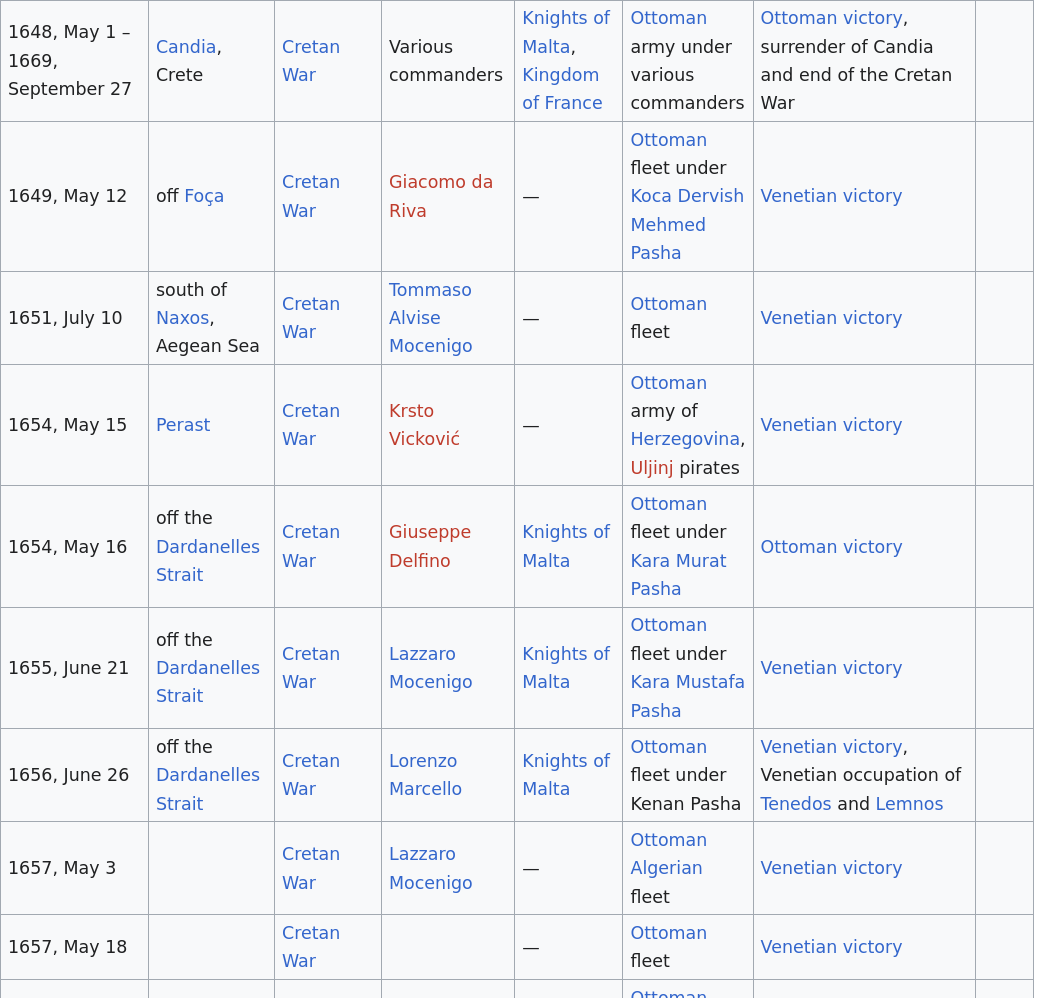
Task: Select the date text 1654, May 16
Action: pyautogui.click(x=67, y=547)
